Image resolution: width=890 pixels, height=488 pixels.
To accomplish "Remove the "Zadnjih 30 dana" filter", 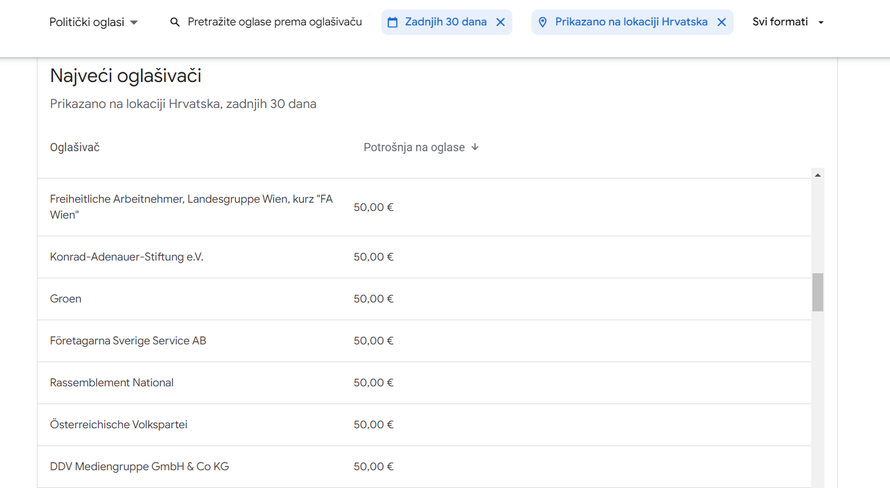I will 500,22.
